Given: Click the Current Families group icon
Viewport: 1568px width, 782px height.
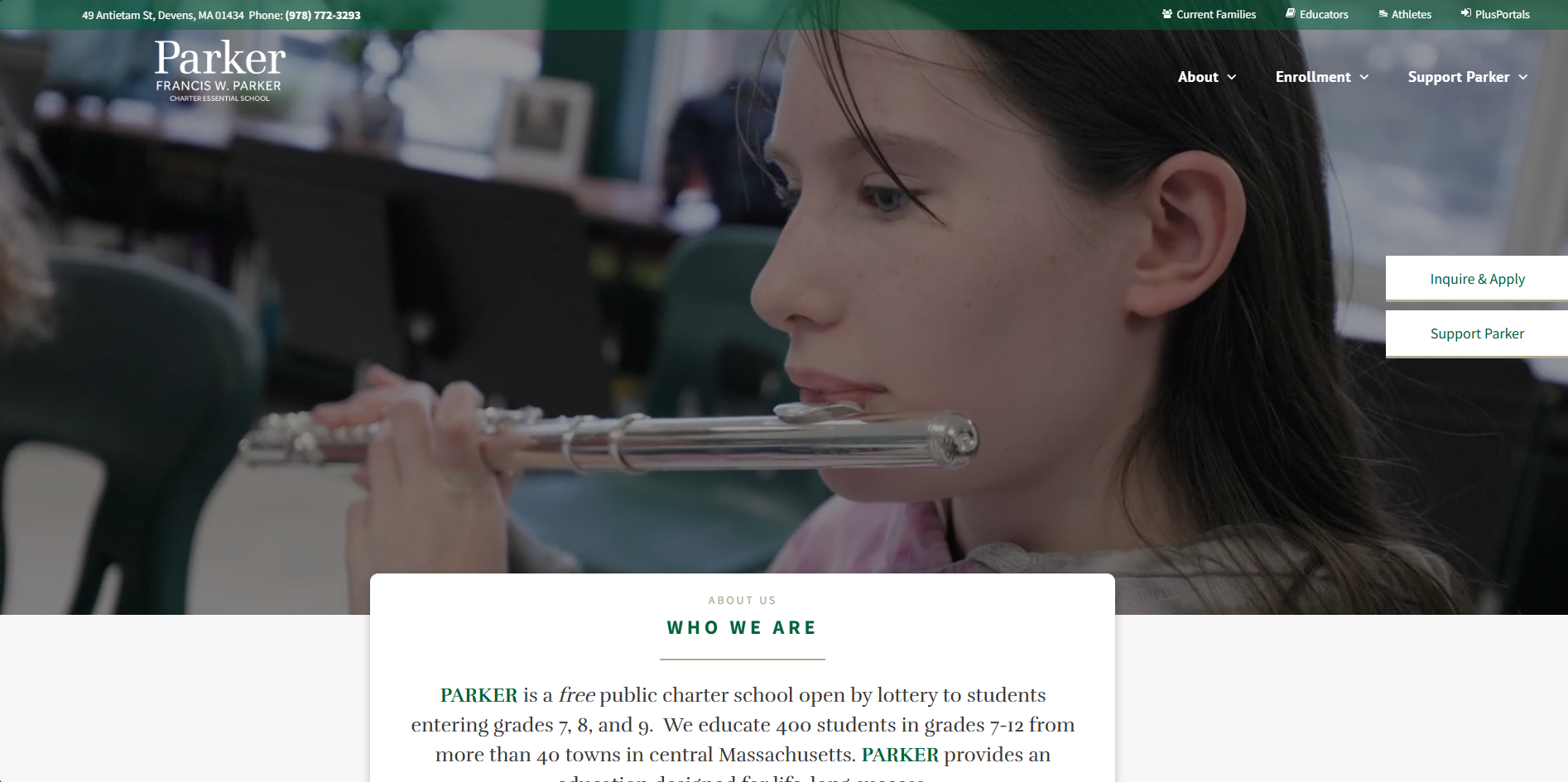Looking at the screenshot, I should pyautogui.click(x=1167, y=14).
